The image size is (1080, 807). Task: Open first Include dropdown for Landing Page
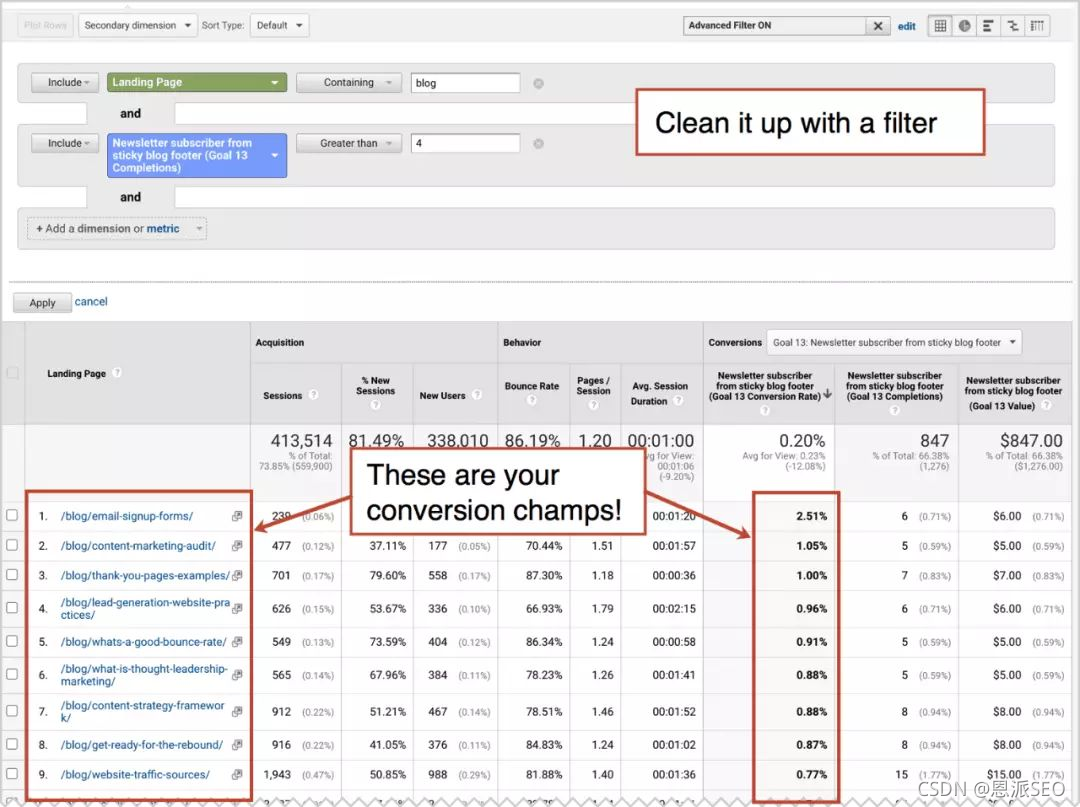click(65, 83)
